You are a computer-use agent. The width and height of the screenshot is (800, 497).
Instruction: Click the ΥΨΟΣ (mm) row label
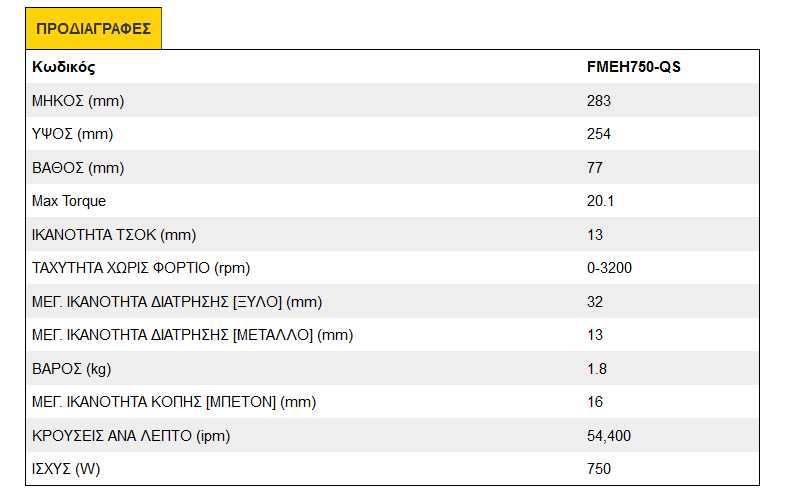[x=72, y=134]
